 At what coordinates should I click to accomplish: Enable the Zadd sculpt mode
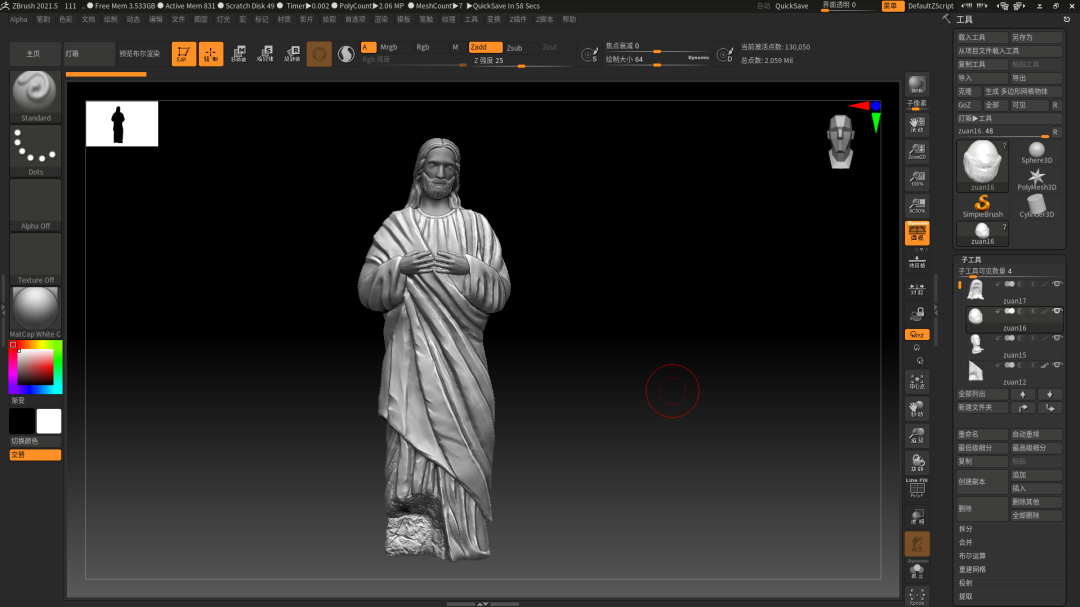coord(485,47)
